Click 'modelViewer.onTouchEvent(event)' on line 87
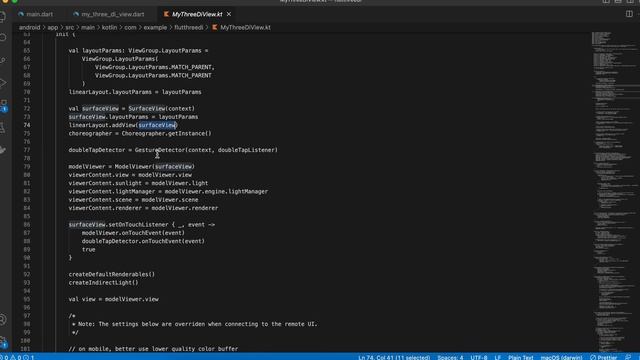 (133, 233)
